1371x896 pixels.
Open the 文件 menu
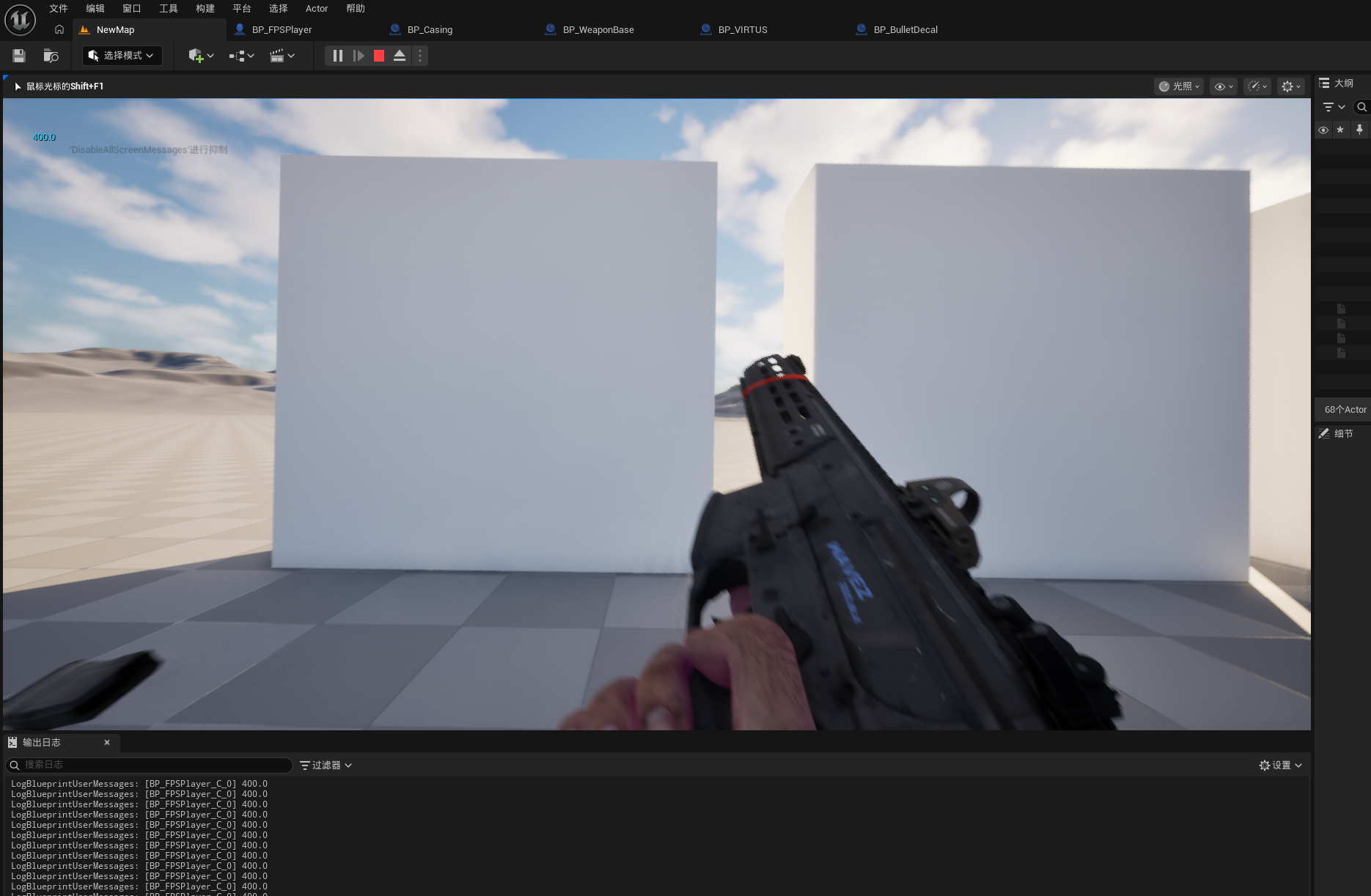tap(59, 9)
